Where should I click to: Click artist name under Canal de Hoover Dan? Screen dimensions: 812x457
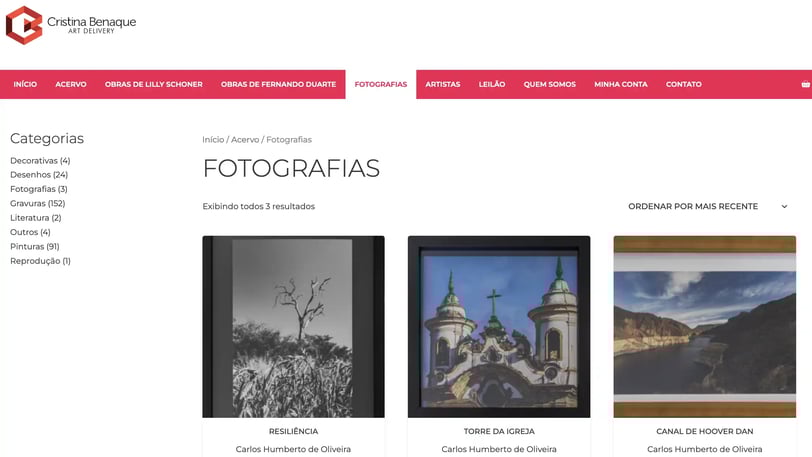[705, 449]
